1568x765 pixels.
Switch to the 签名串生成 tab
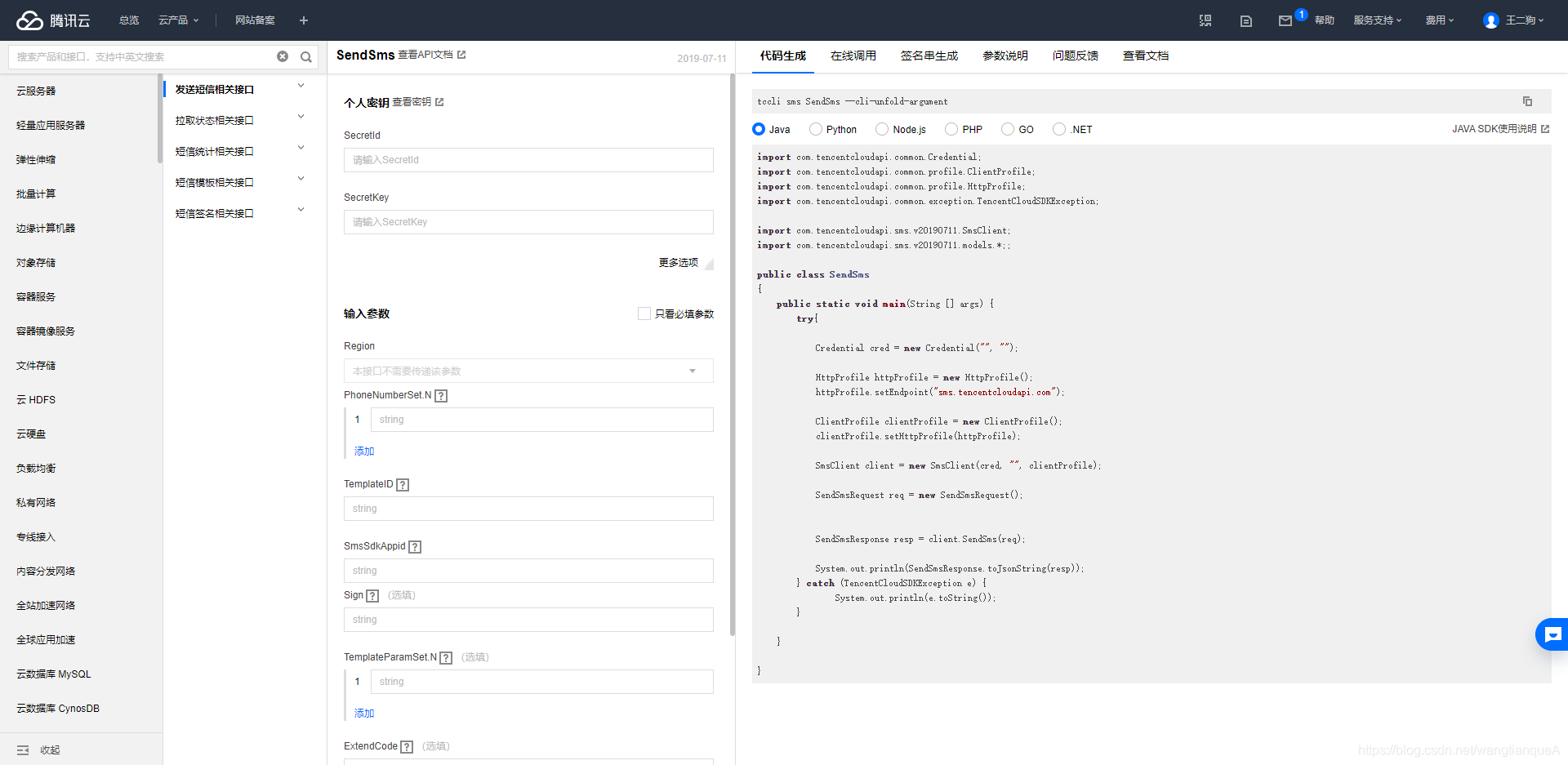(x=929, y=56)
